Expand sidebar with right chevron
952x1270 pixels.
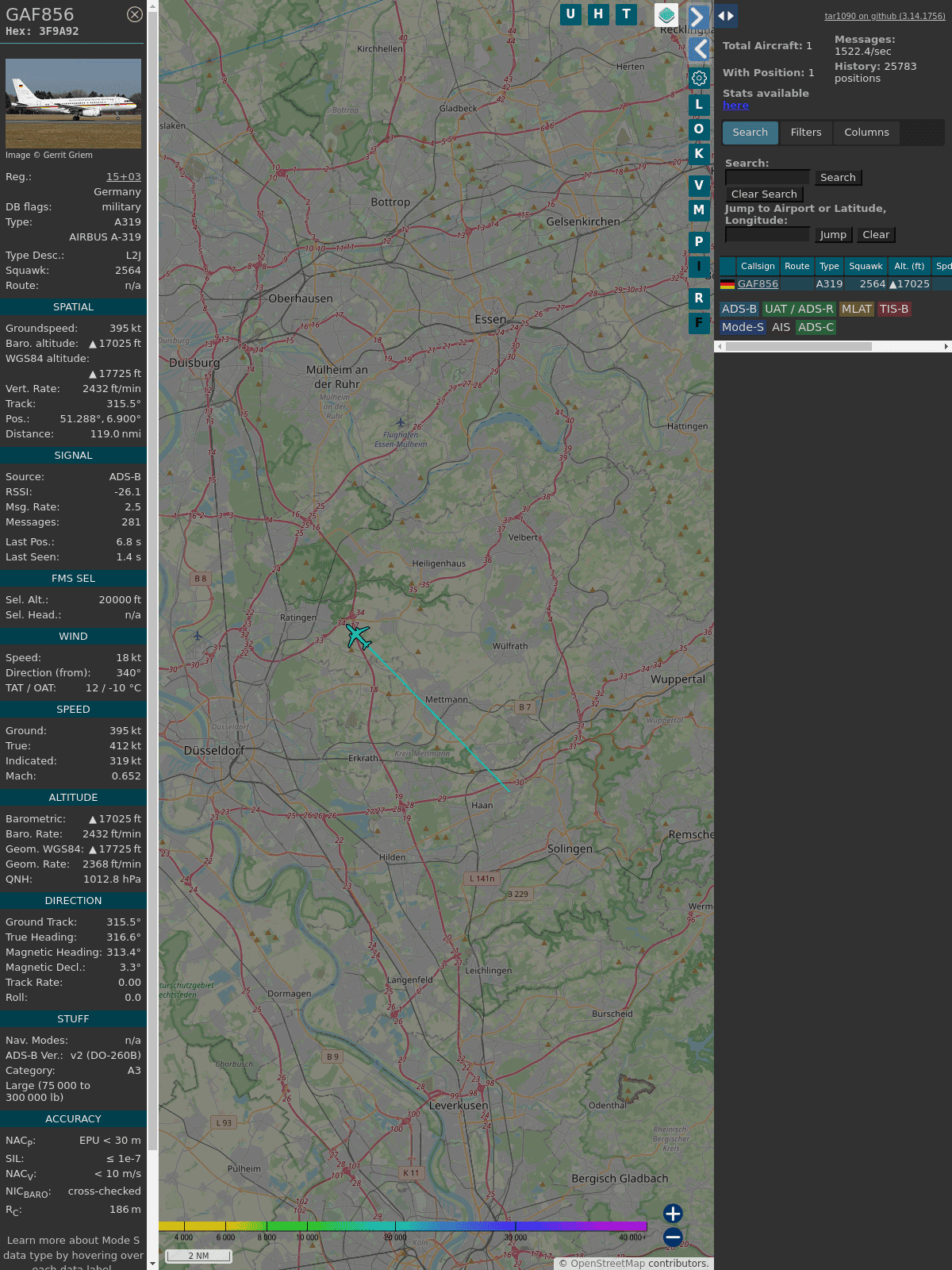click(698, 17)
